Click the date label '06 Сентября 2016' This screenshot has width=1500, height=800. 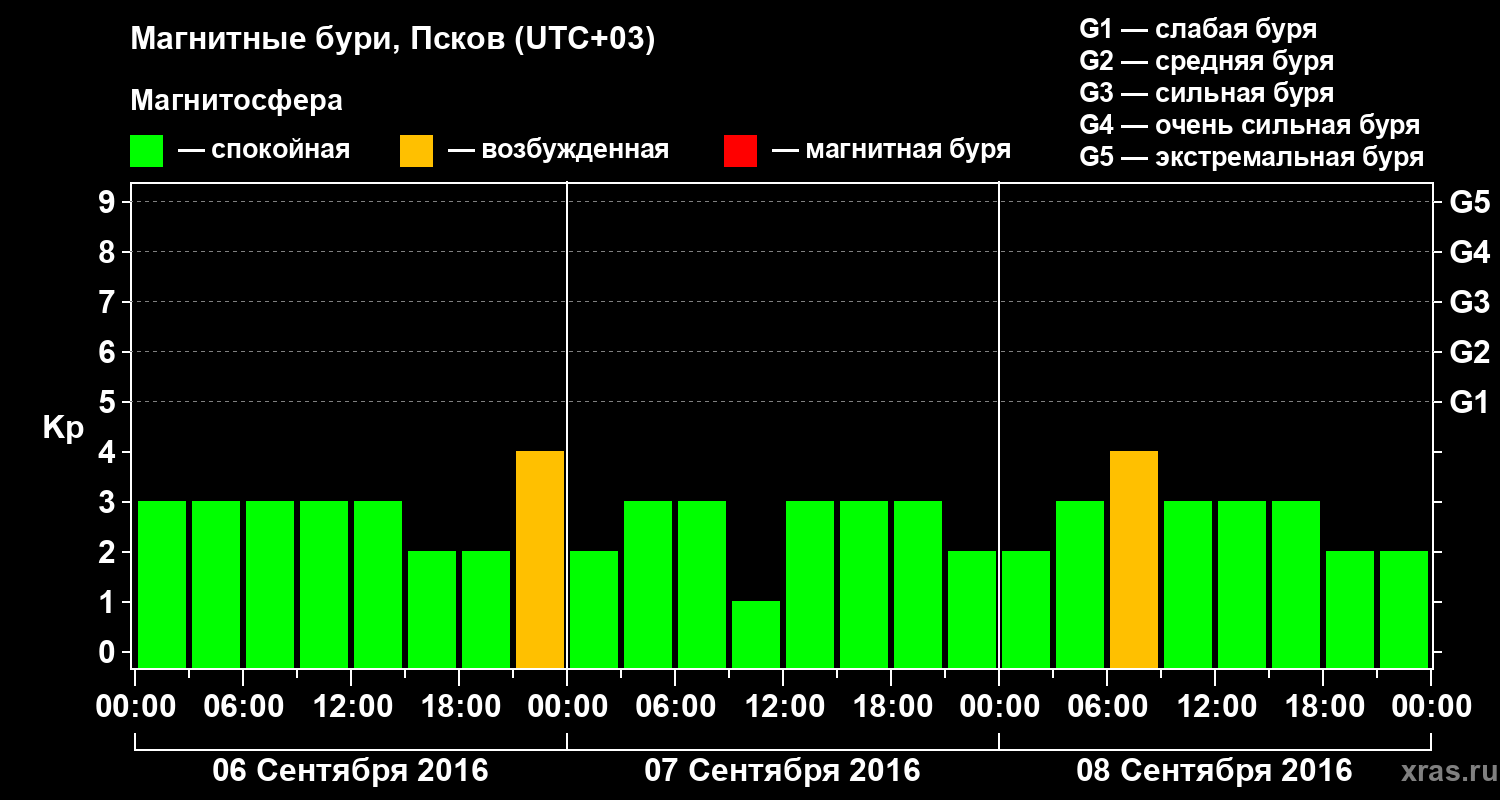click(350, 771)
